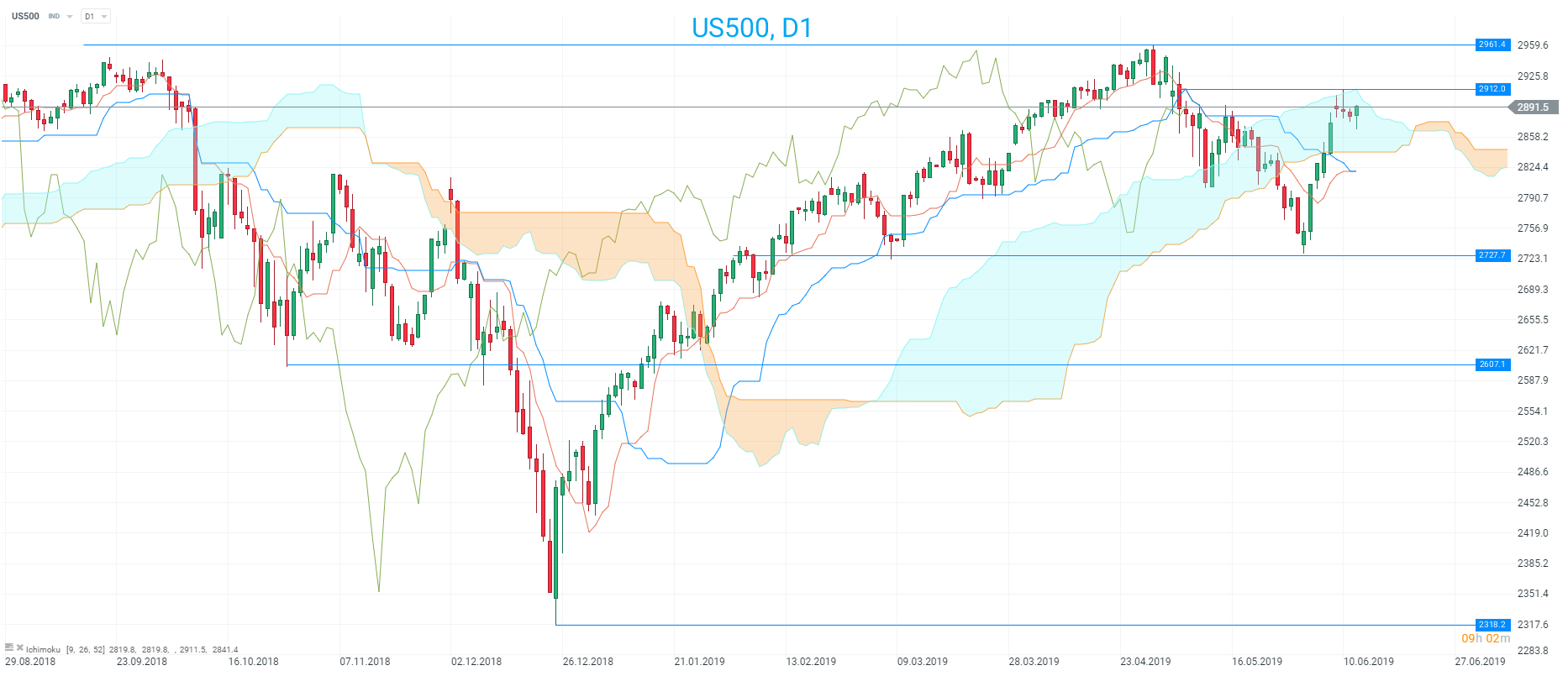The image size is (1568, 676).
Task: Click the 26.12.2018 date on time axis
Action: 587,662
